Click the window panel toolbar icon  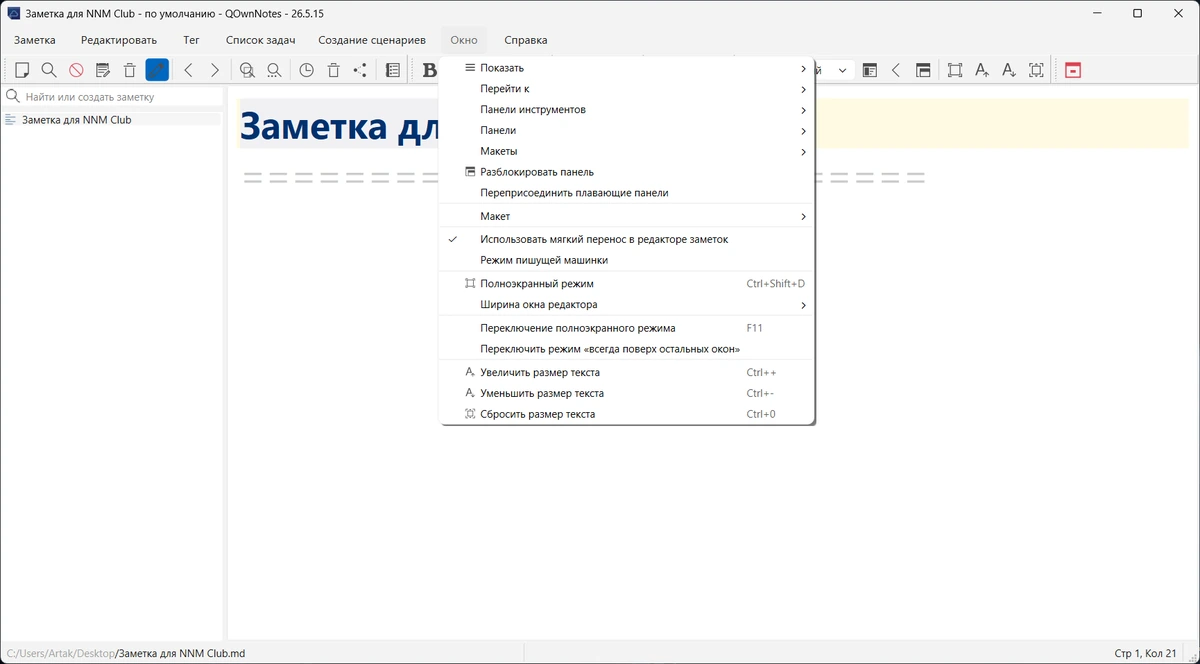923,70
